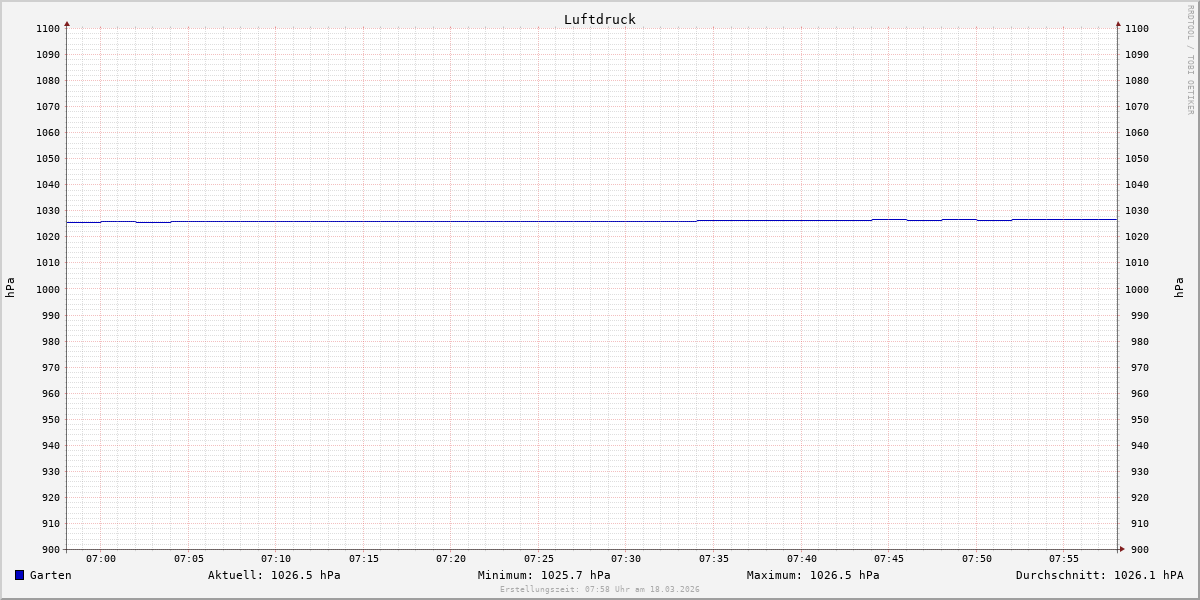
Task: Click the Durchschnitt: 1026.1 hPA value
Action: click(1099, 575)
